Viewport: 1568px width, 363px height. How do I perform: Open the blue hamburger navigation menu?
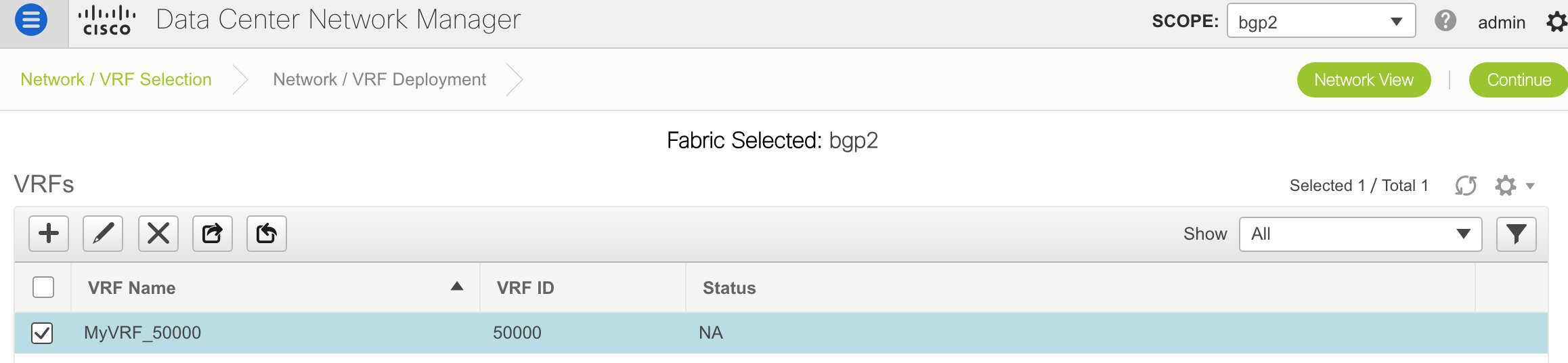31,20
